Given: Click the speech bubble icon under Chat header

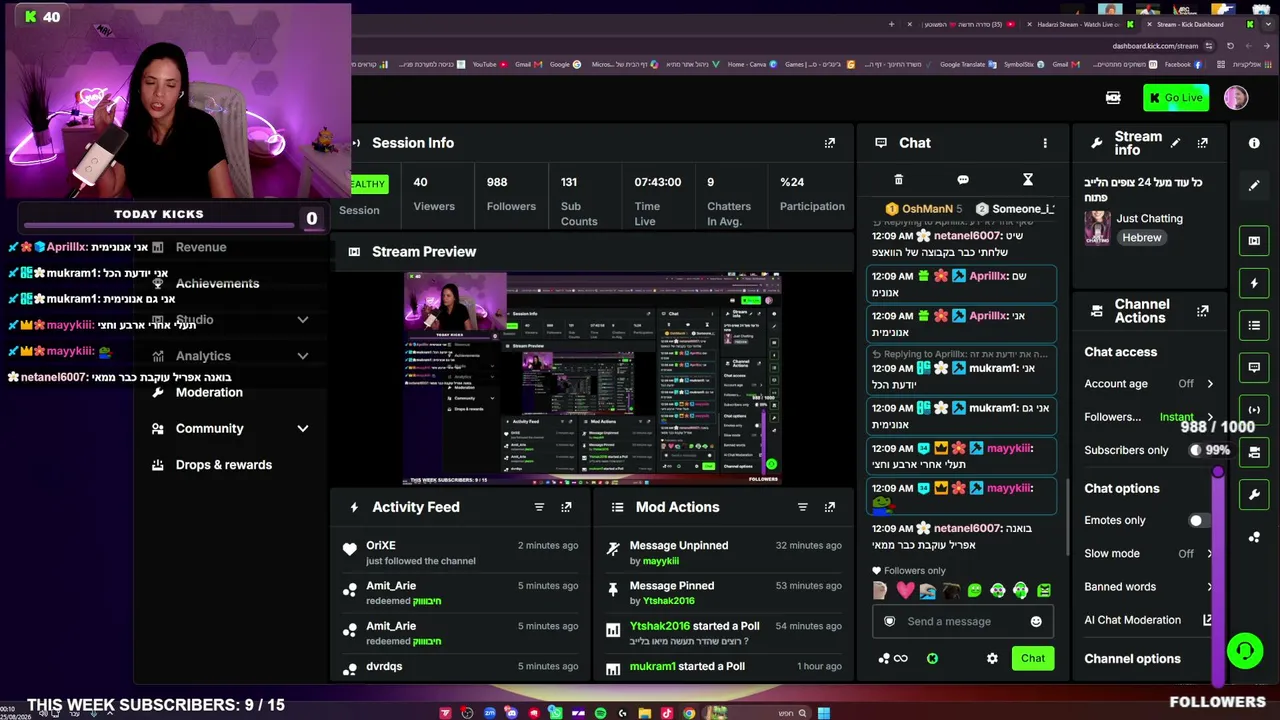Looking at the screenshot, I should tap(963, 180).
